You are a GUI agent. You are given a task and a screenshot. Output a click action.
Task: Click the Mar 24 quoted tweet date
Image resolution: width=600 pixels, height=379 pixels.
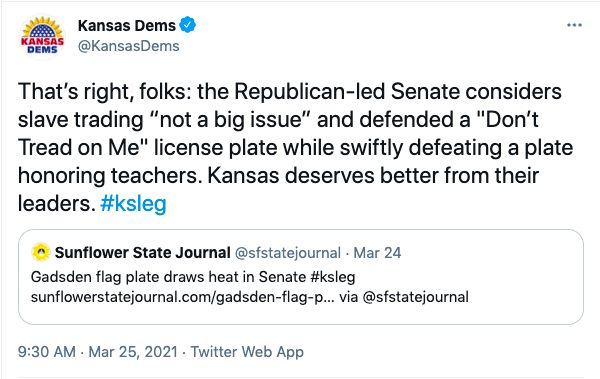point(377,253)
